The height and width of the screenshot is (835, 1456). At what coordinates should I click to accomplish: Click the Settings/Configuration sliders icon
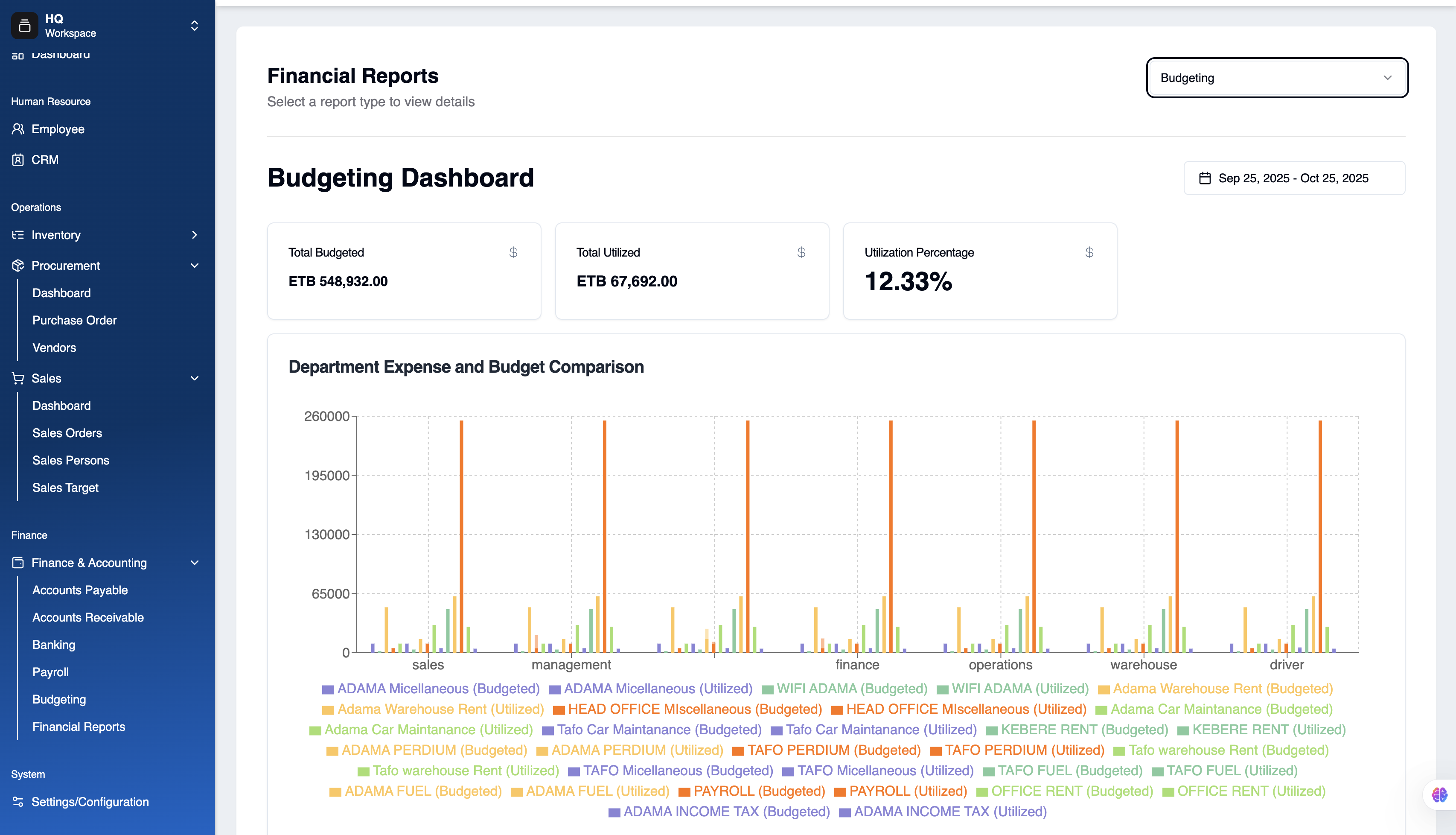18,802
